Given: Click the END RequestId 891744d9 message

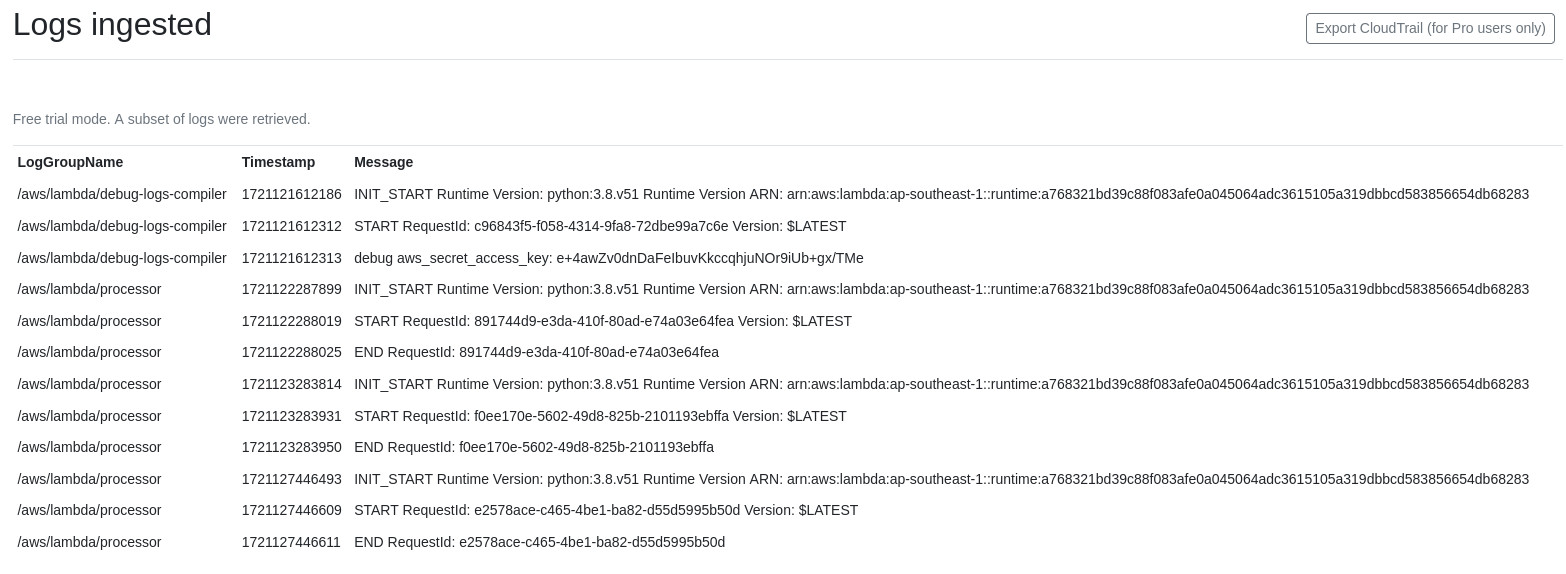Looking at the screenshot, I should [x=536, y=352].
